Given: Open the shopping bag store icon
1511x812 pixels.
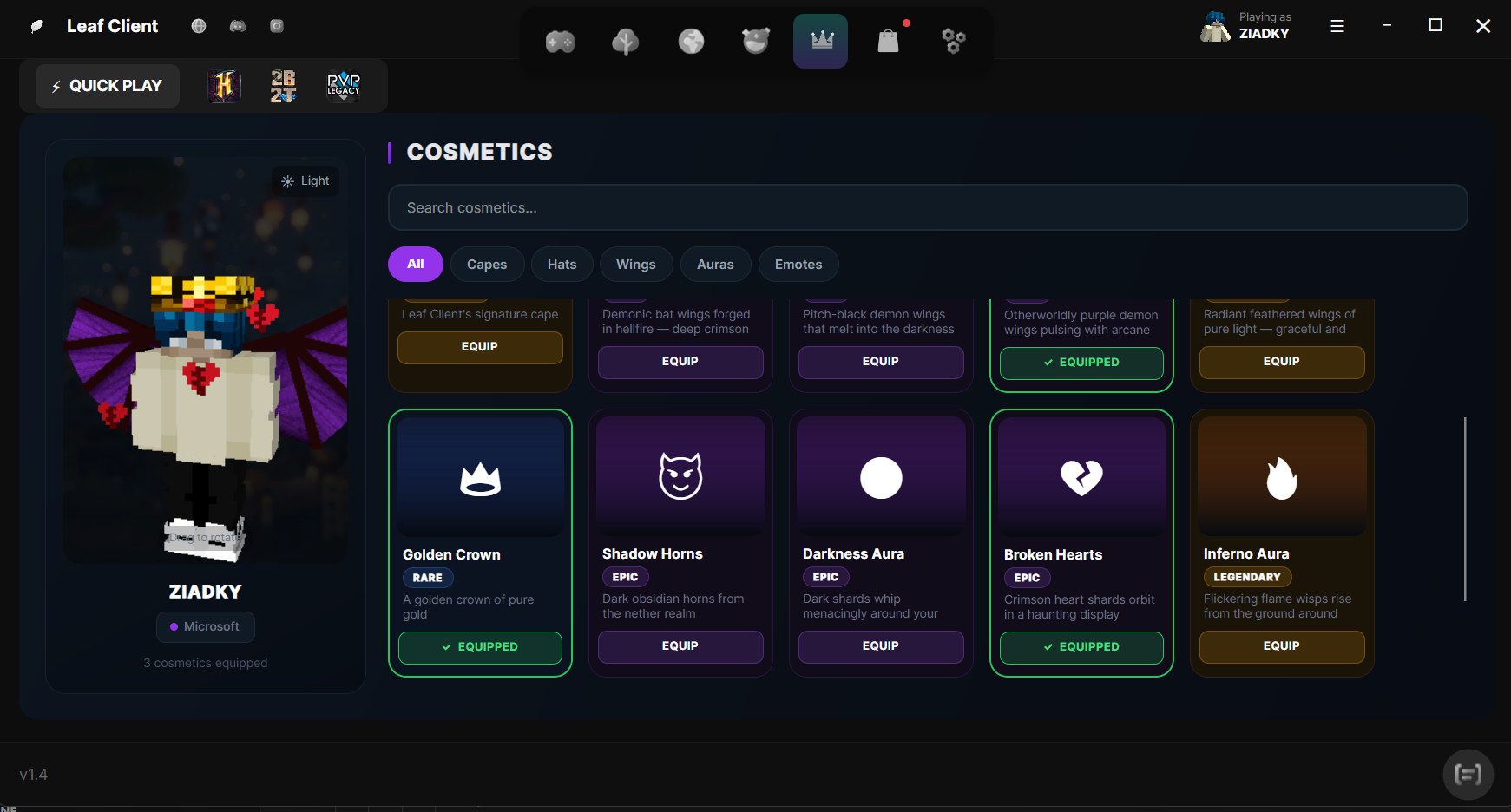Looking at the screenshot, I should 888,41.
